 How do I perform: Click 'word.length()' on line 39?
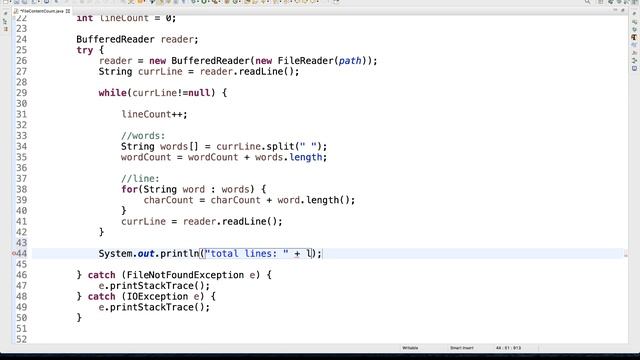(313, 200)
